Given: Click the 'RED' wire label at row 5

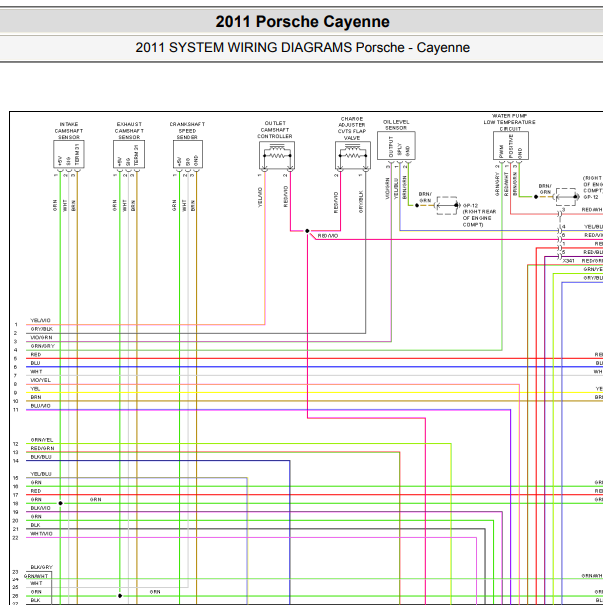Looking at the screenshot, I should [36, 355].
